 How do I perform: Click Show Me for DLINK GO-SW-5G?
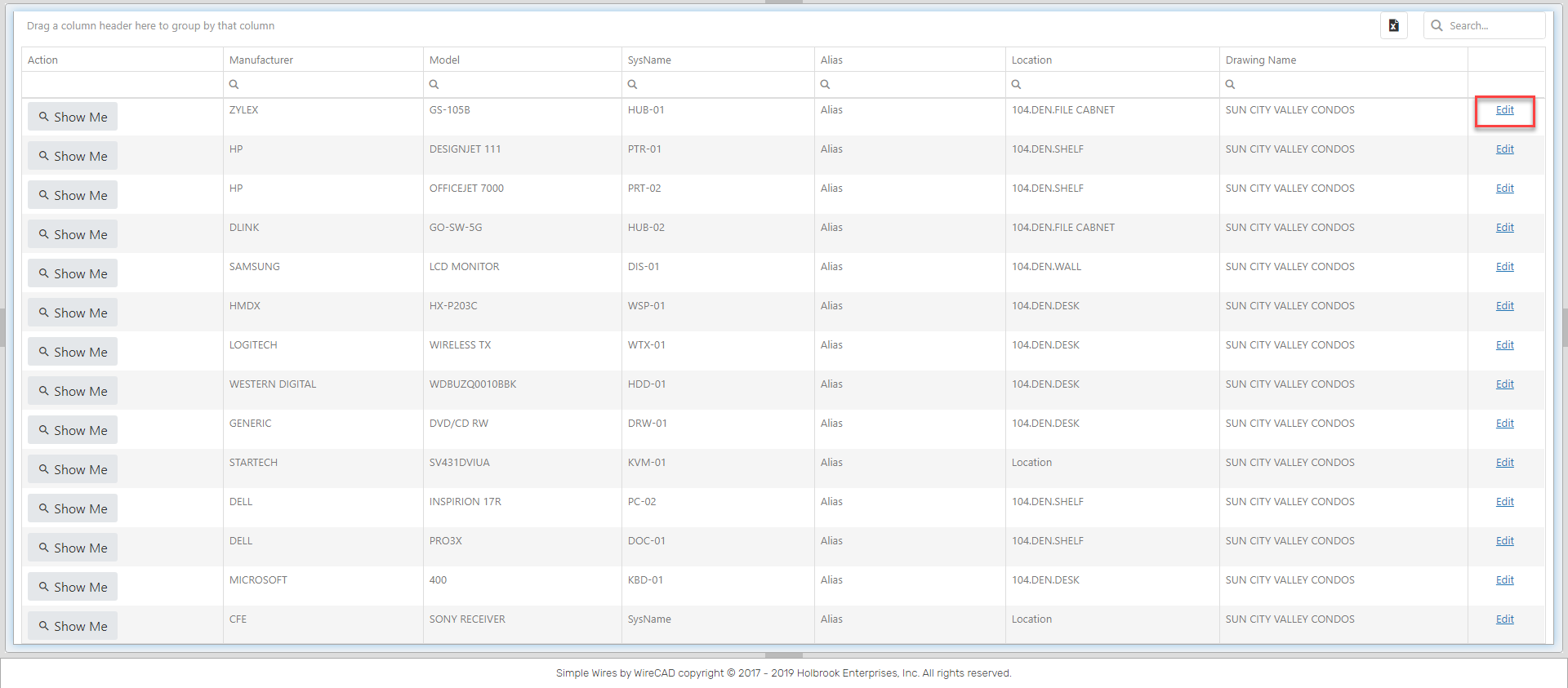pos(73,234)
